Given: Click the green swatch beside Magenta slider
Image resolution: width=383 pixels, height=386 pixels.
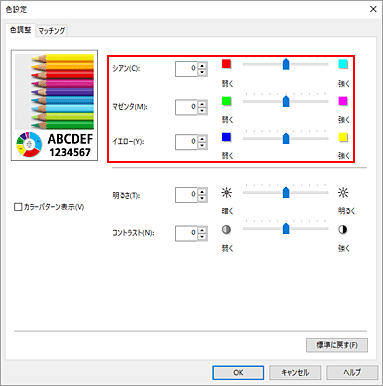Looking at the screenshot, I should 226,101.
